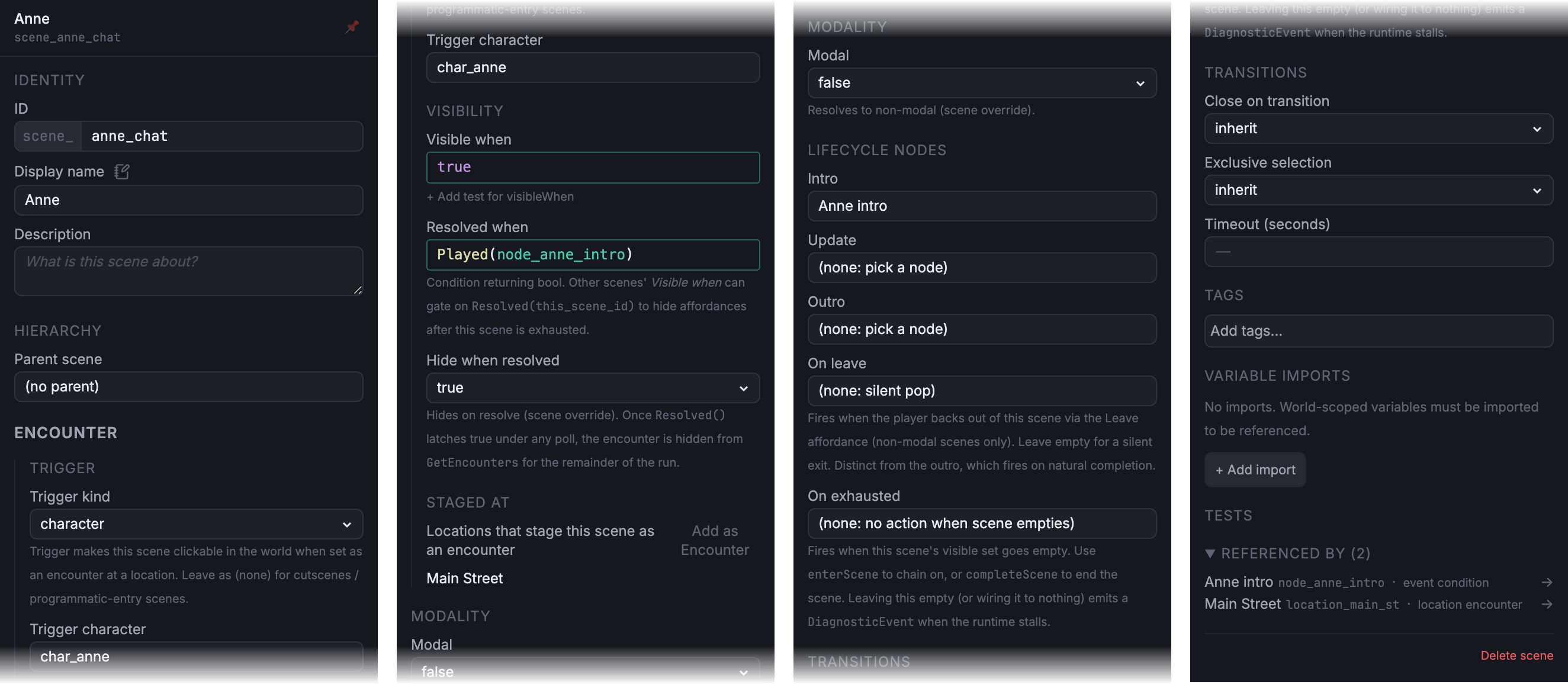Image resolution: width=1568 pixels, height=684 pixels.
Task: Open the Trigger kind dropdown set to character
Action: point(196,524)
